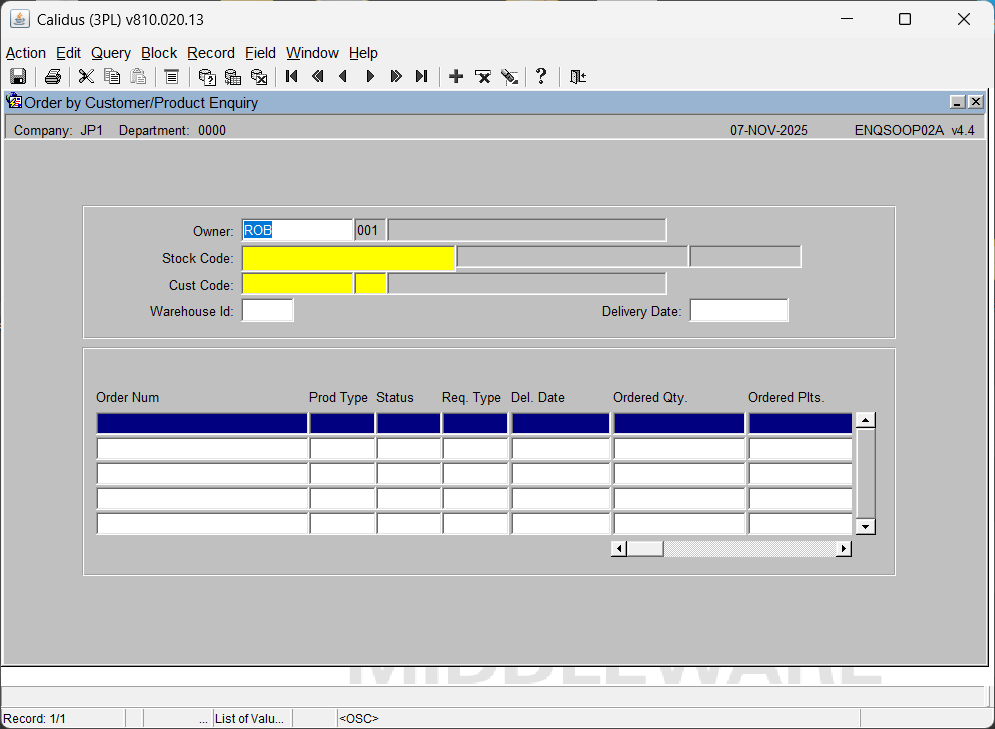Click the Cut scissors icon
This screenshot has height=729, width=995.
click(x=86, y=77)
